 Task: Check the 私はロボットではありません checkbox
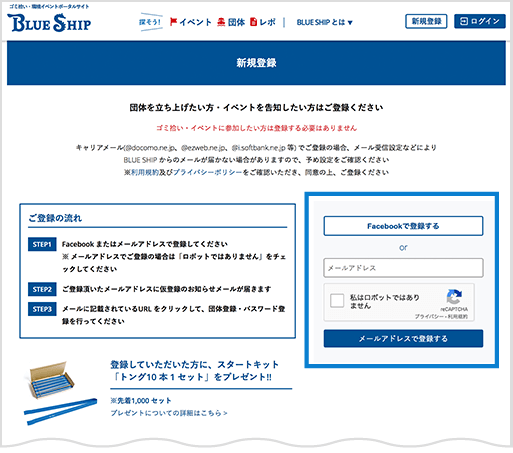point(337,301)
